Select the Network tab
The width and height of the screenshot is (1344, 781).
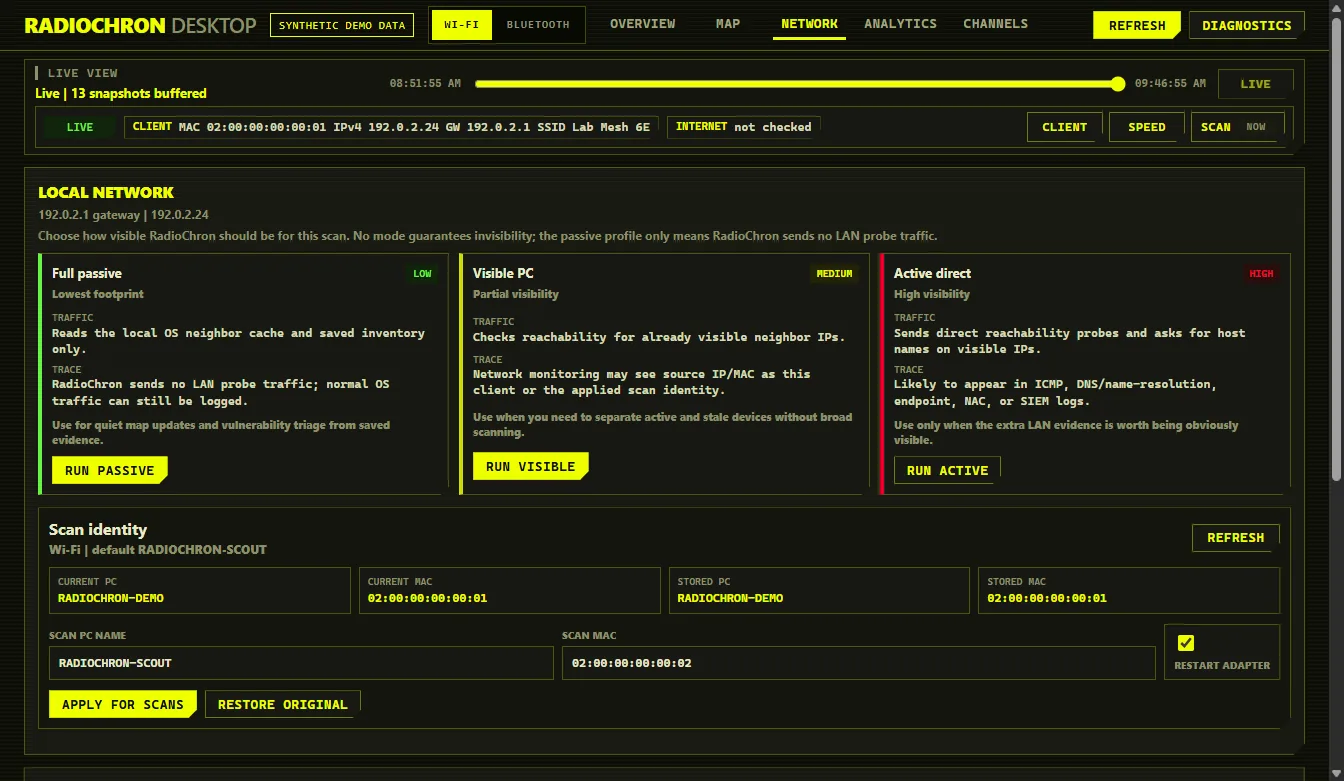[x=809, y=24]
